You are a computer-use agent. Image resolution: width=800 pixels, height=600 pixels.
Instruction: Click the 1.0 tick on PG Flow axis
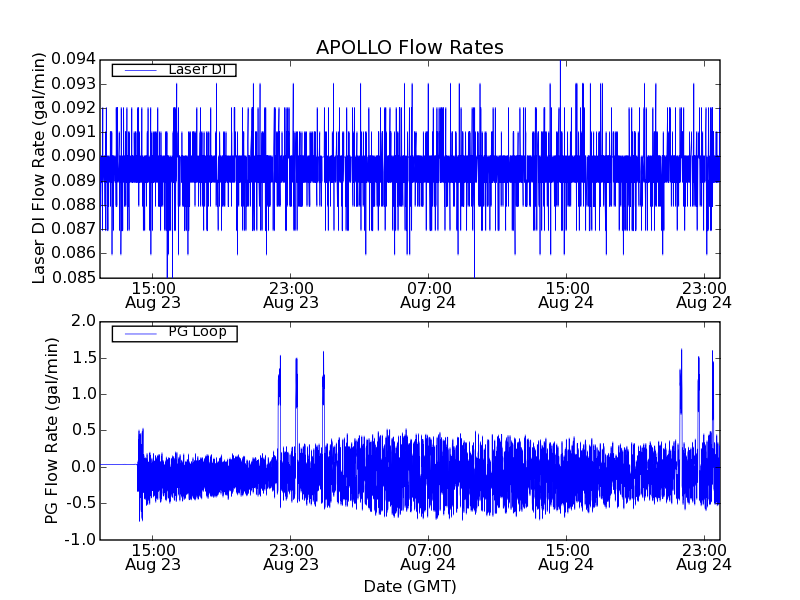(84, 394)
